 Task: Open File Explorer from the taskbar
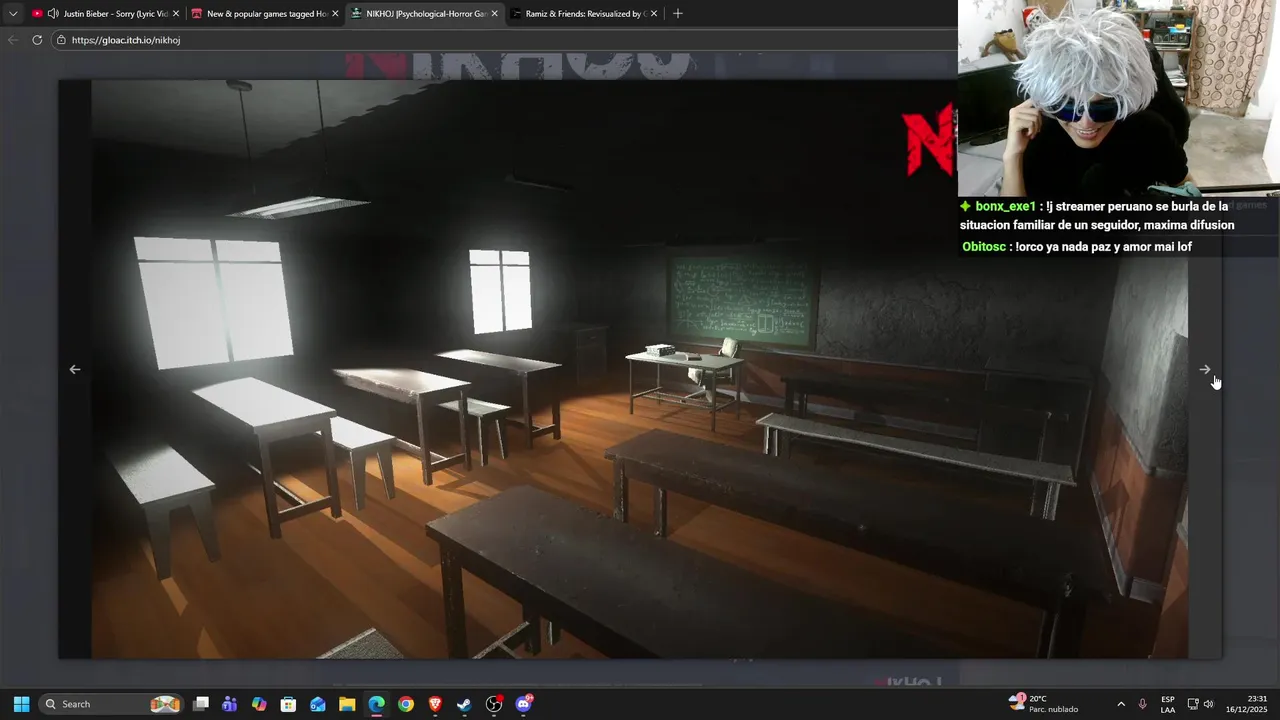coord(347,704)
